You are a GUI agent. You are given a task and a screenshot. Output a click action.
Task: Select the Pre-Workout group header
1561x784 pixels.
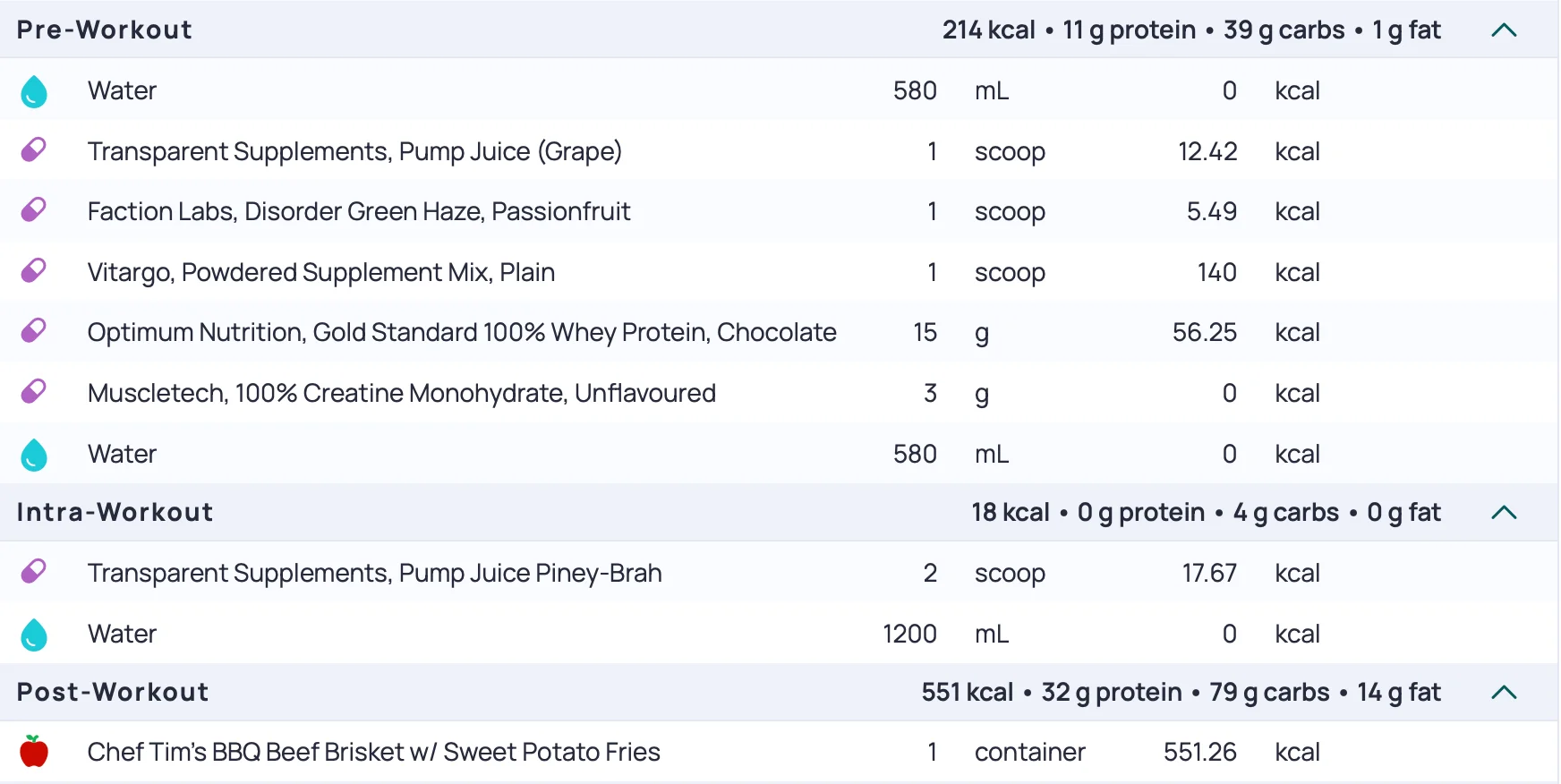point(105,30)
